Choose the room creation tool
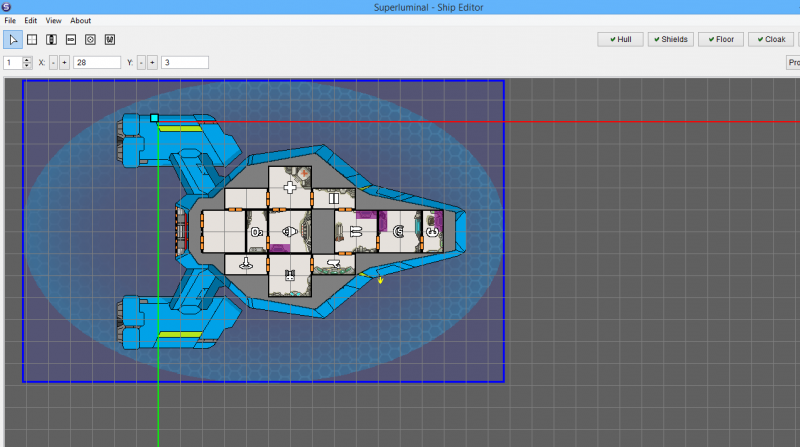 coord(32,40)
